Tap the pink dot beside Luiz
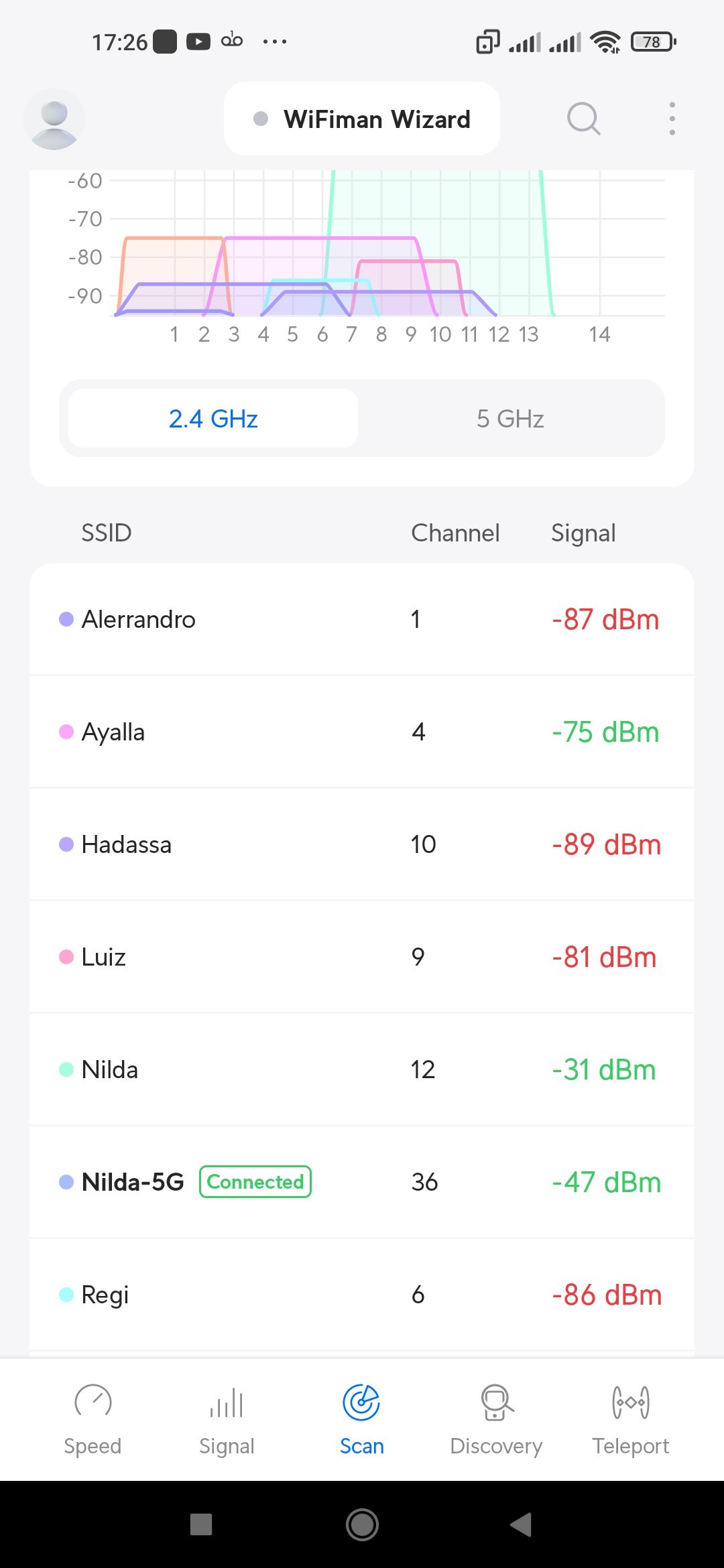This screenshot has height=1568, width=724. (x=66, y=957)
